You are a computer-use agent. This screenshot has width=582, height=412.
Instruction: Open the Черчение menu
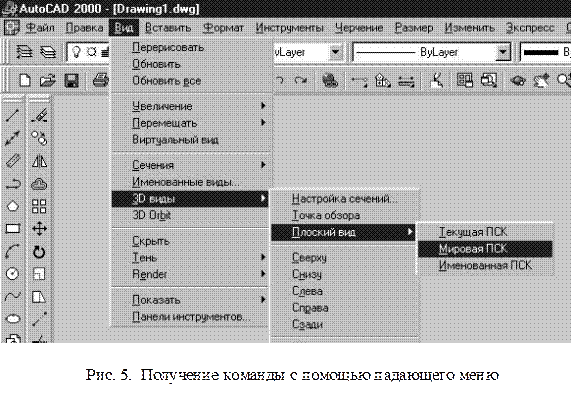359,28
